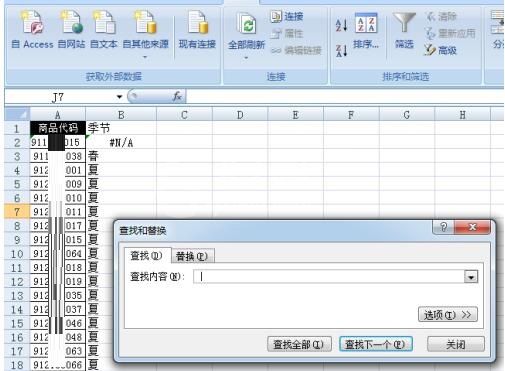The height and width of the screenshot is (371, 505).
Task: Open 高级 advanced filter
Action: [440, 50]
